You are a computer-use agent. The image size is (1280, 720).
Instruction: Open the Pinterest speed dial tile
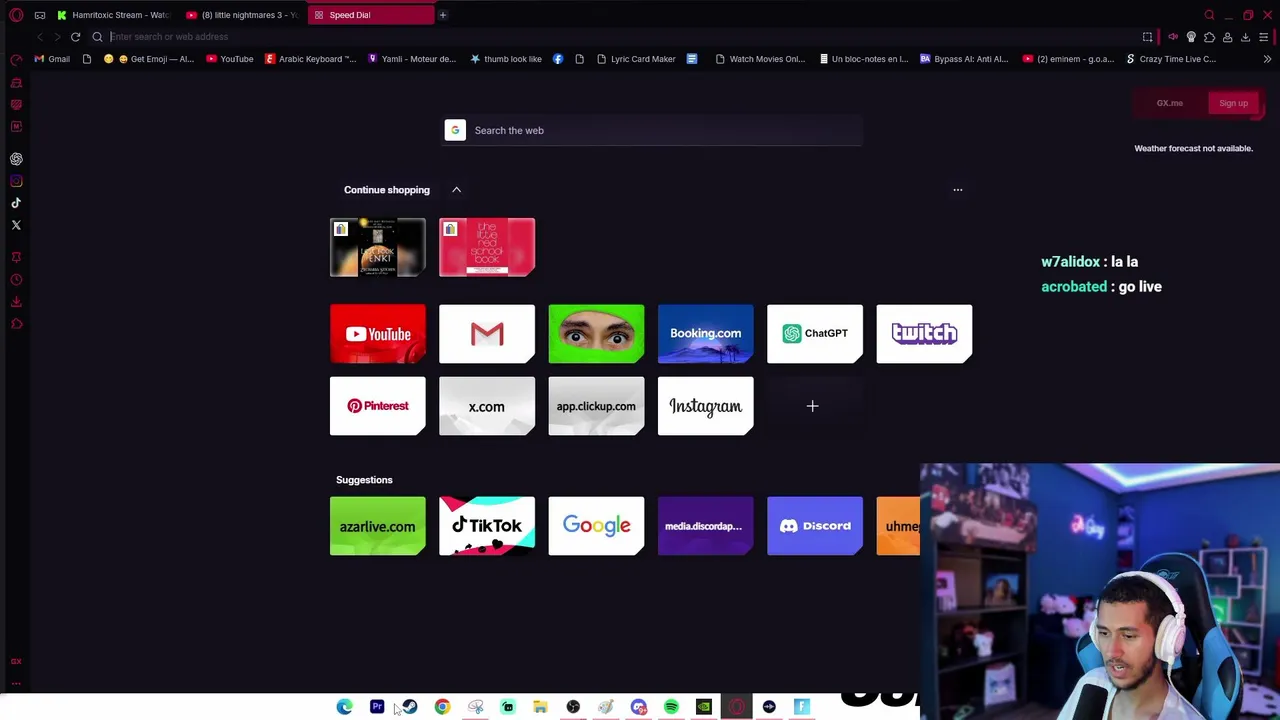coord(378,406)
